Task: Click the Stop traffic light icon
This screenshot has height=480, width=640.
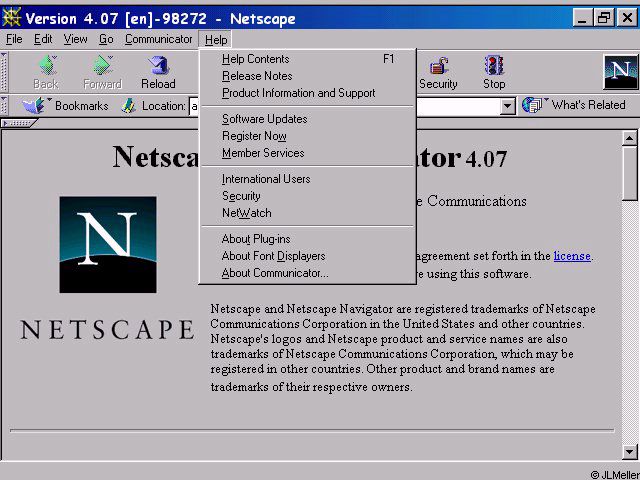Action: click(494, 66)
